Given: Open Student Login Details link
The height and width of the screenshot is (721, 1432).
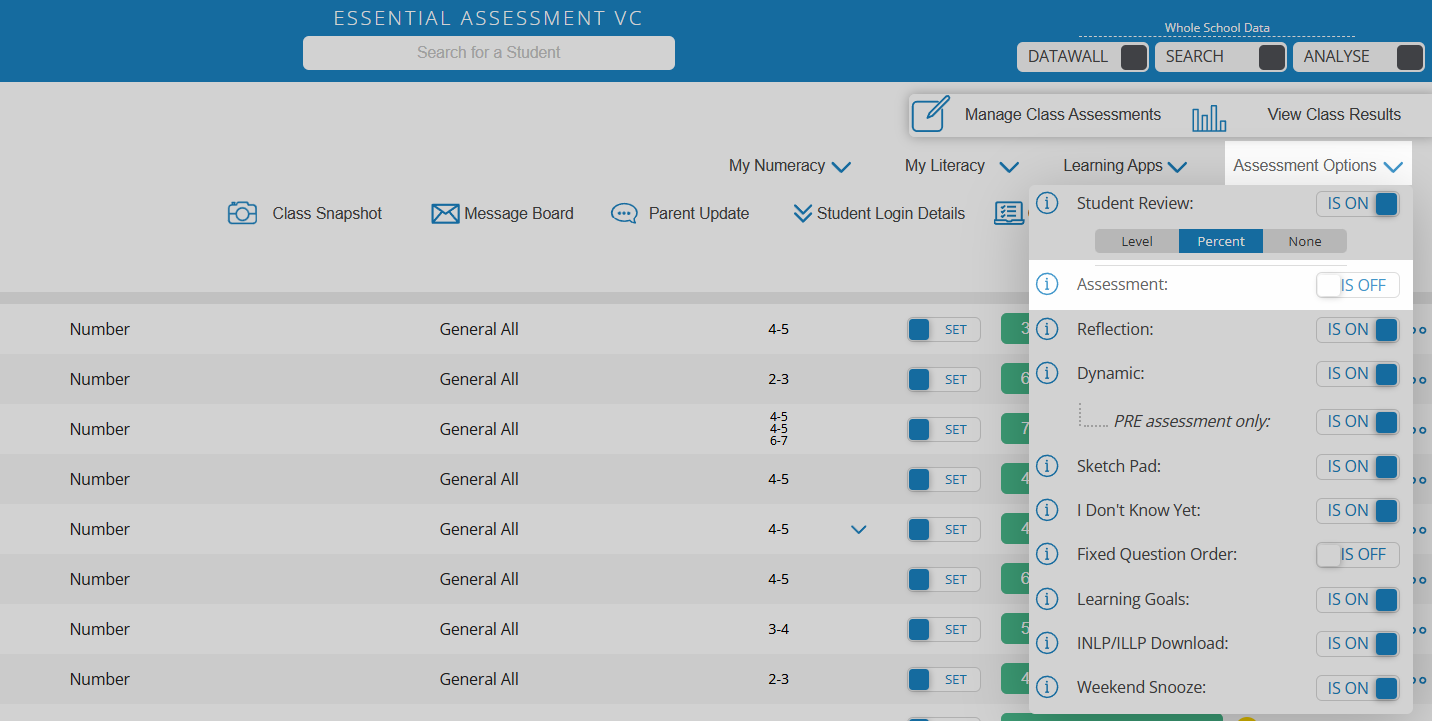Looking at the screenshot, I should [891, 214].
